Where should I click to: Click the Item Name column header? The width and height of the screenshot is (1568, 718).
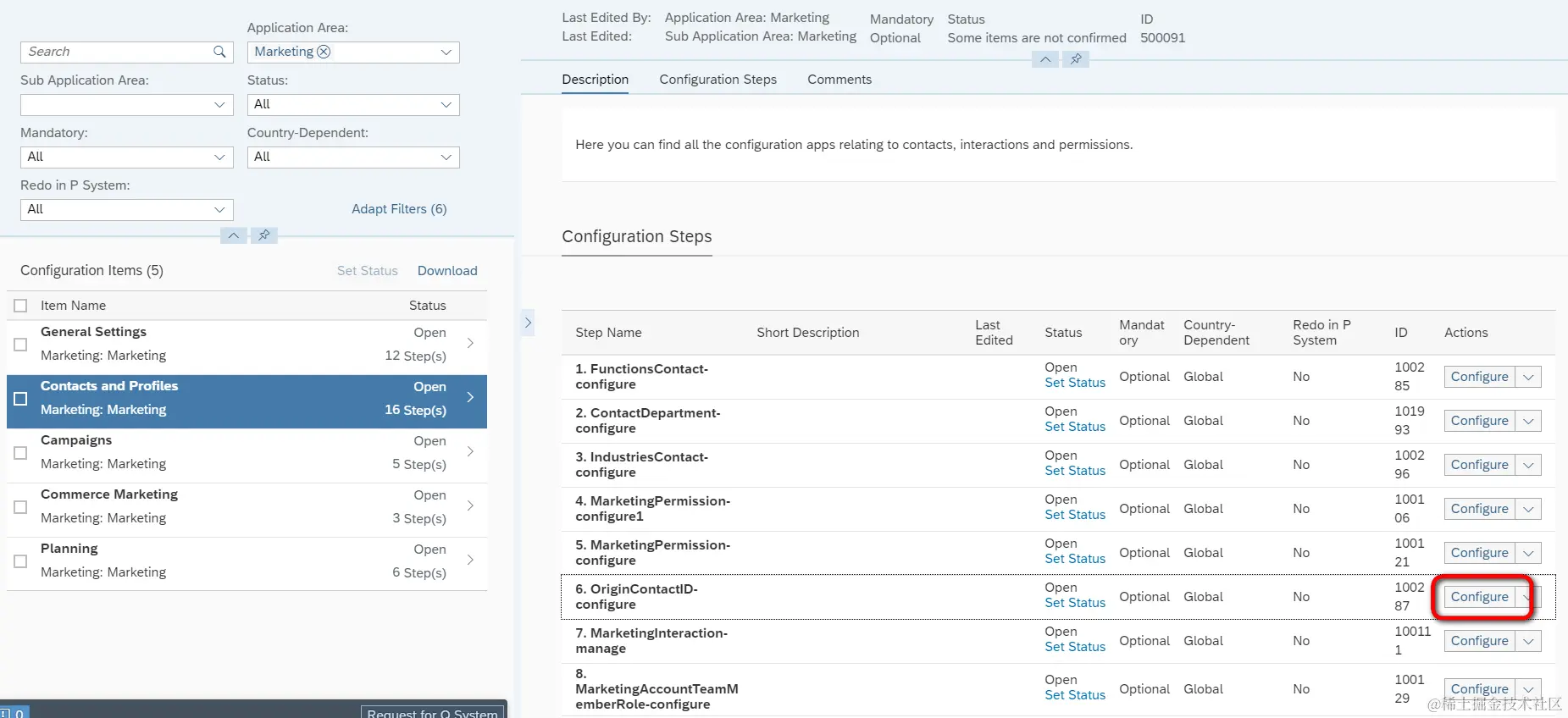[x=73, y=306]
